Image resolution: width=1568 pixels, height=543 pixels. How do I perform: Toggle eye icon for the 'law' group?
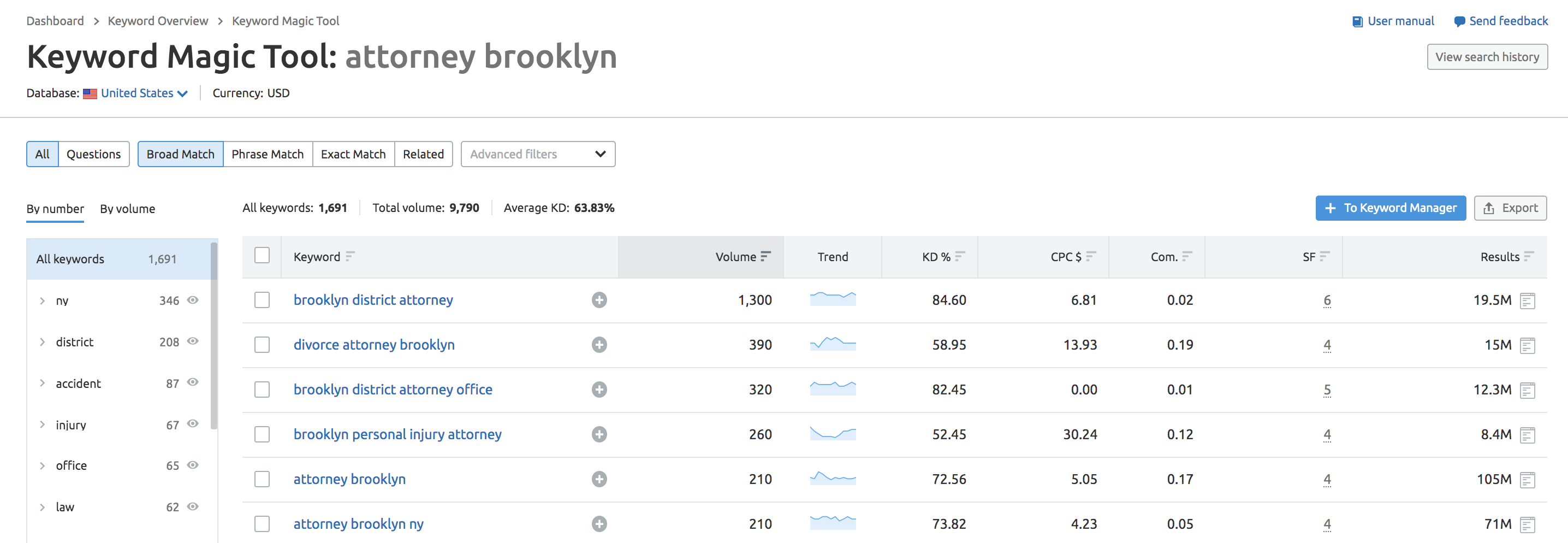point(193,506)
